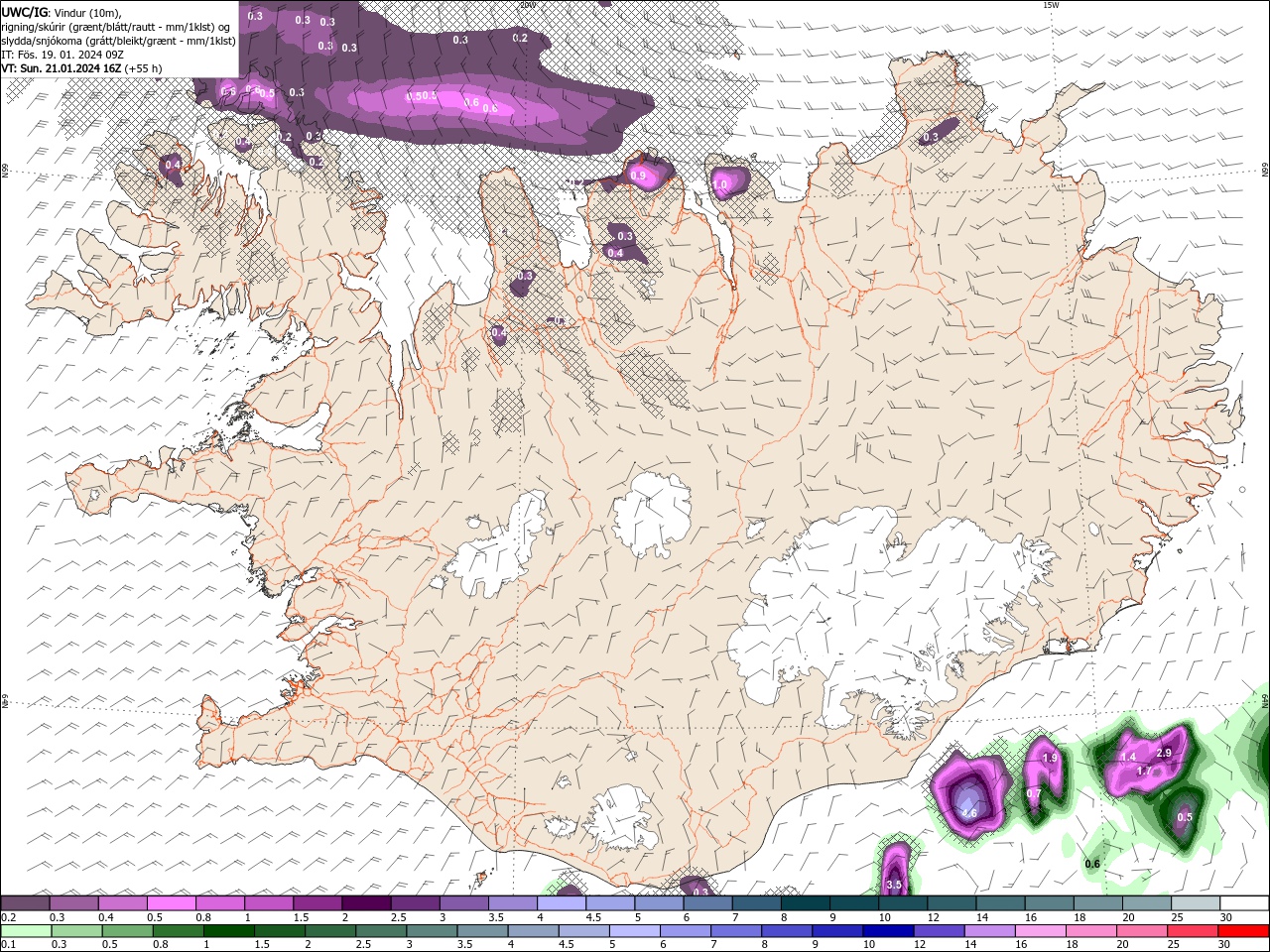
Task: Click the bright red rainfall scale swatch at 30
Action: point(1243,931)
